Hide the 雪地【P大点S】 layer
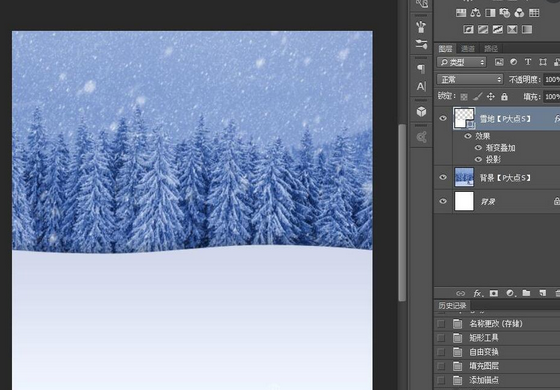The height and width of the screenshot is (390, 560). [x=443, y=118]
